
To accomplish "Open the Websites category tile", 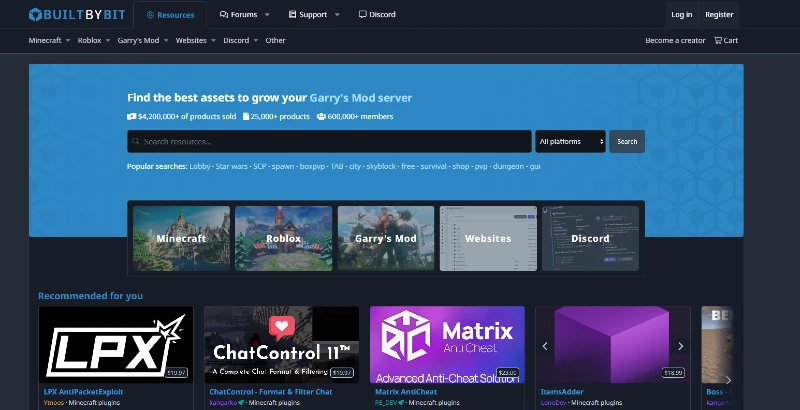I will [x=488, y=238].
